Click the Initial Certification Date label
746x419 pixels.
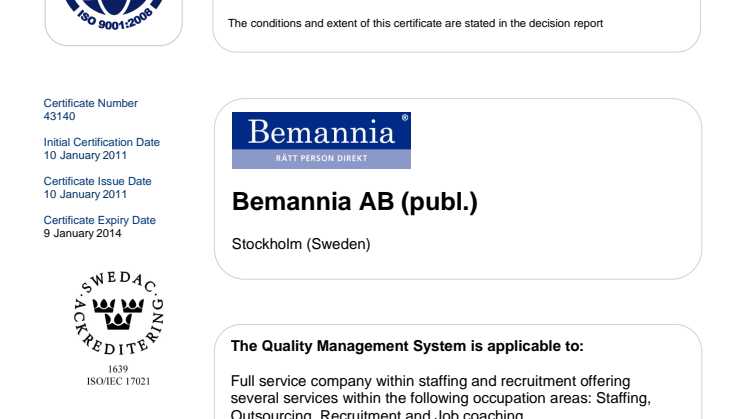pyautogui.click(x=102, y=142)
